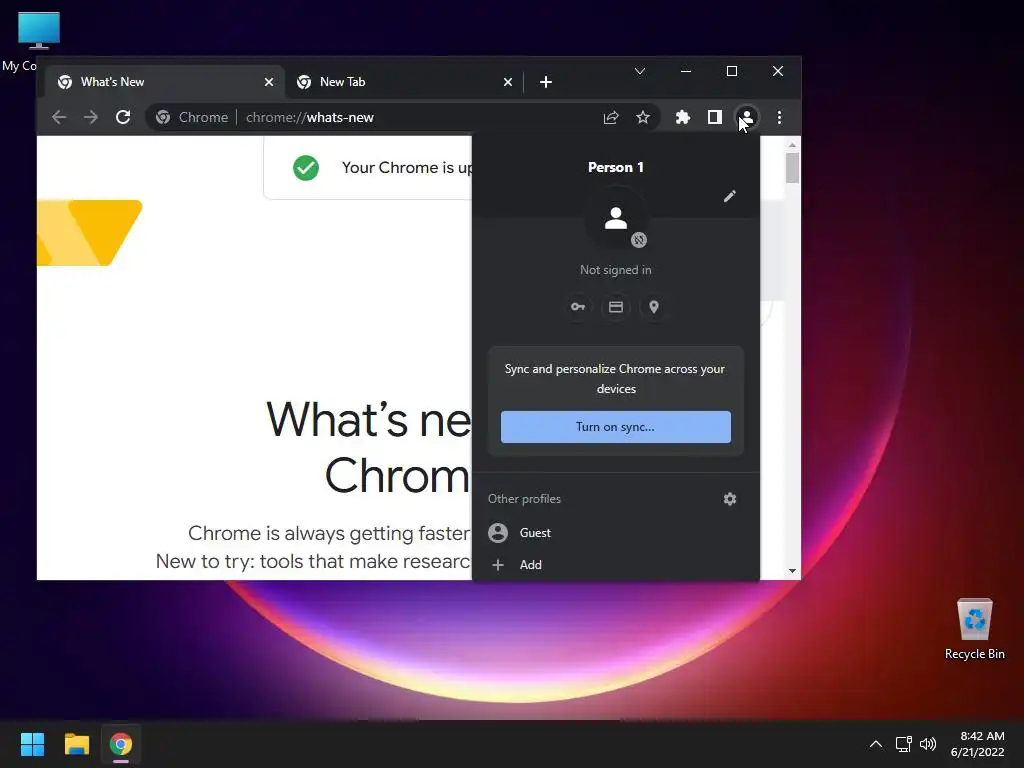Open the Extensions puzzle icon
Screen dimensions: 1024x768
[x=682, y=118]
